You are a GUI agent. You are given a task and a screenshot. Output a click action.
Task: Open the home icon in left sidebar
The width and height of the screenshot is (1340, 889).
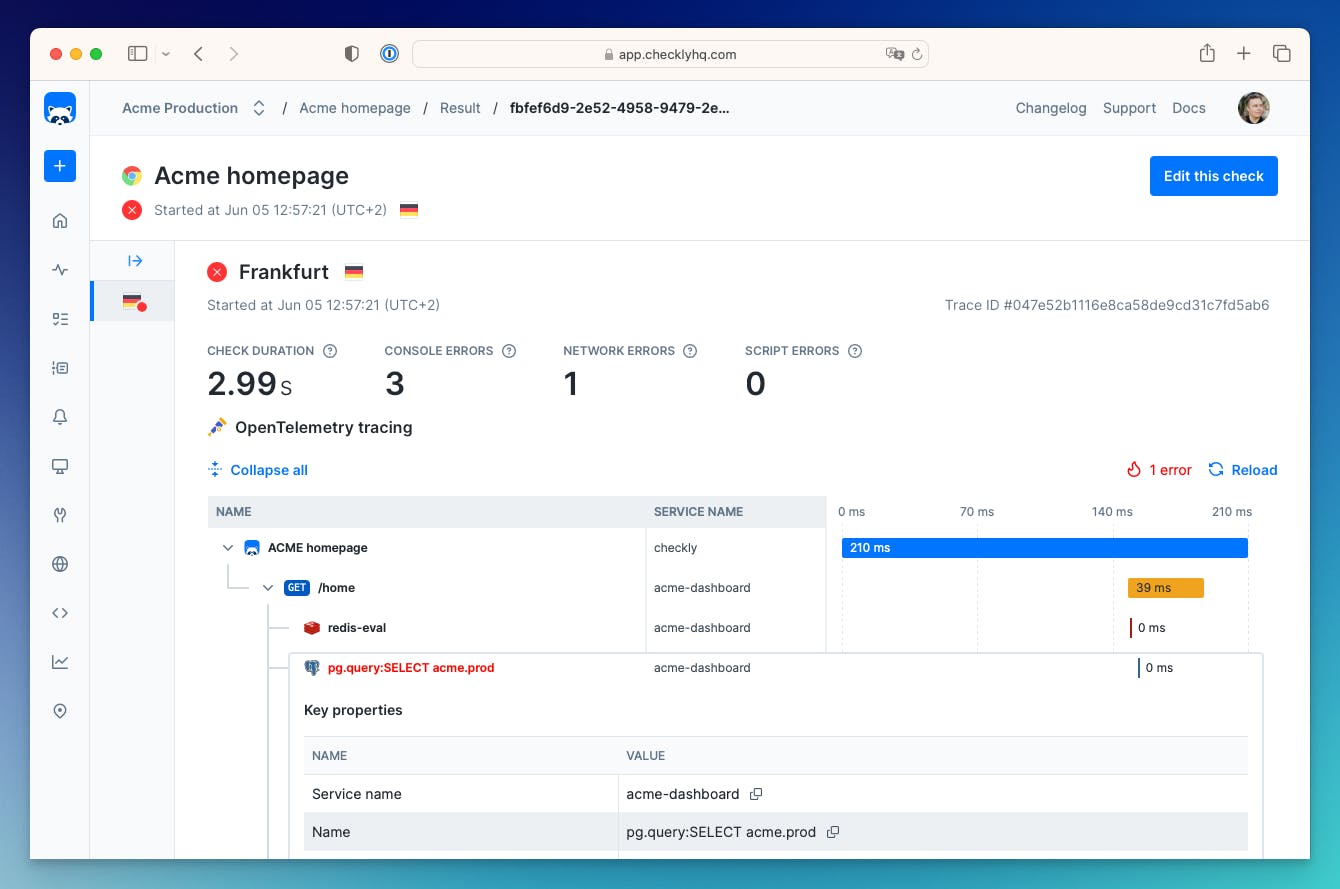click(60, 221)
